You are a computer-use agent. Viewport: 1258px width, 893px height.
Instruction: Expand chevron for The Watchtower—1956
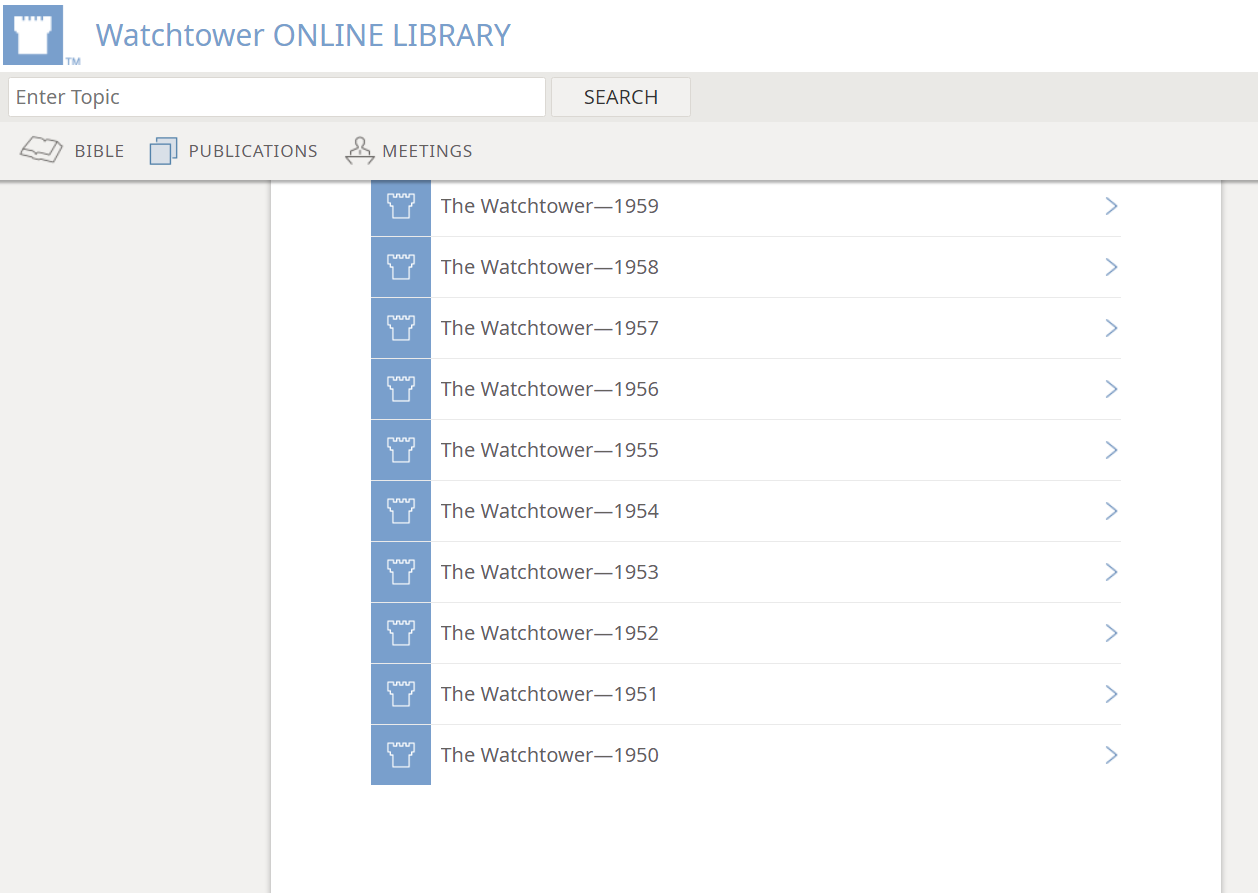1111,389
